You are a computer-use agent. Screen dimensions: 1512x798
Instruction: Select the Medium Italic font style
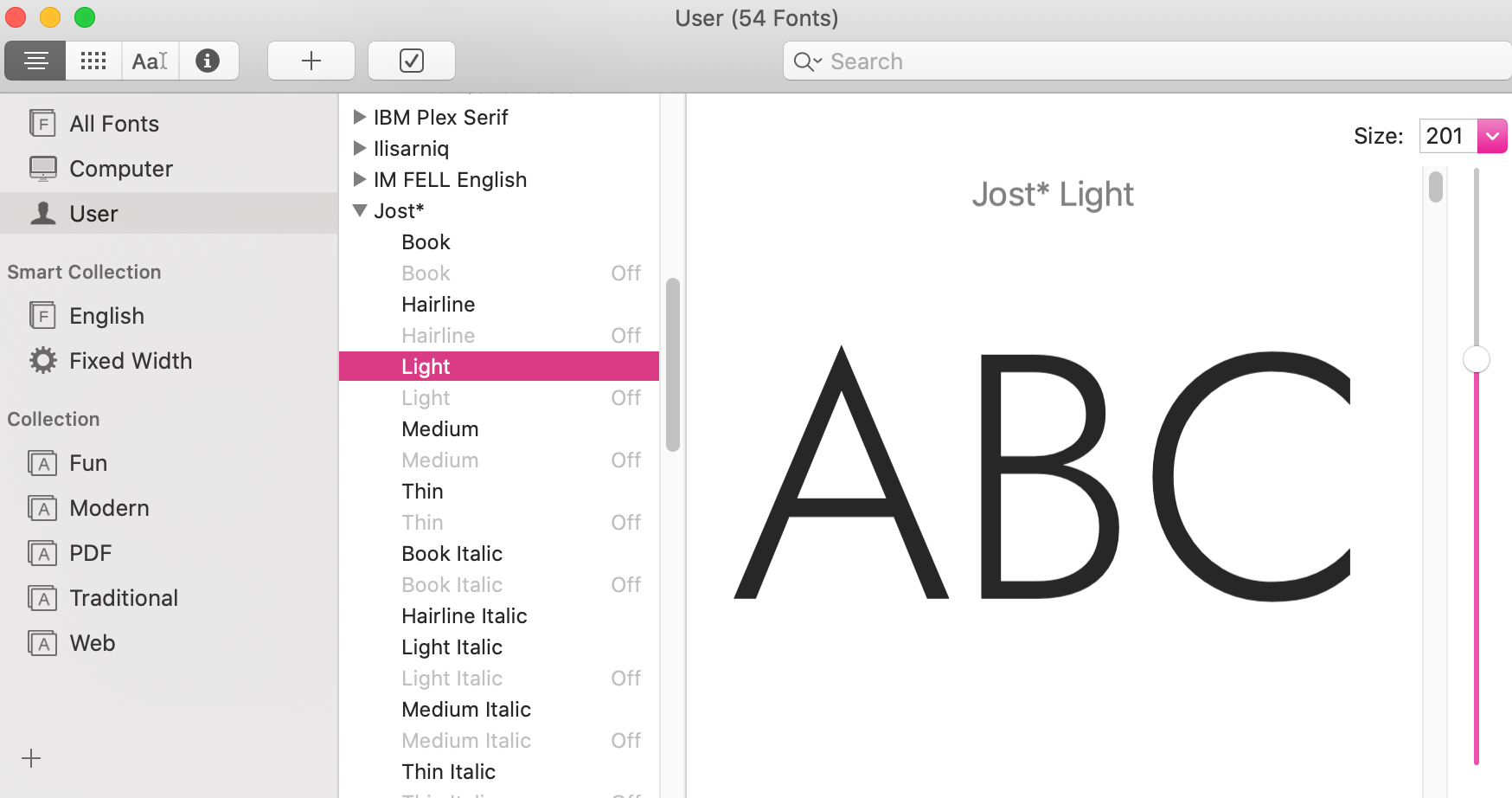pos(466,709)
